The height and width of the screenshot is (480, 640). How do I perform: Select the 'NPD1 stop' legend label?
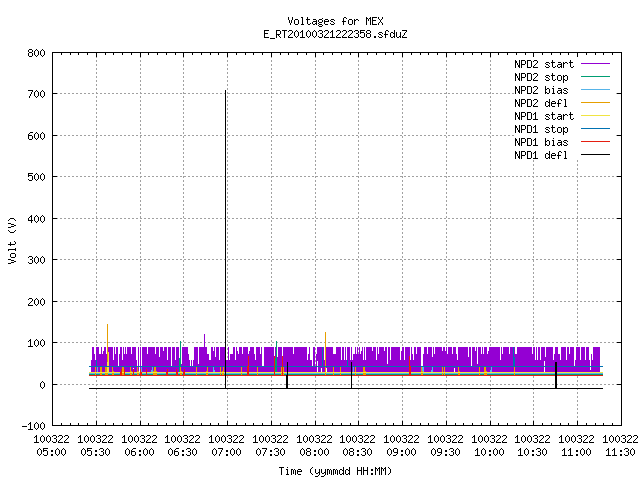click(541, 129)
